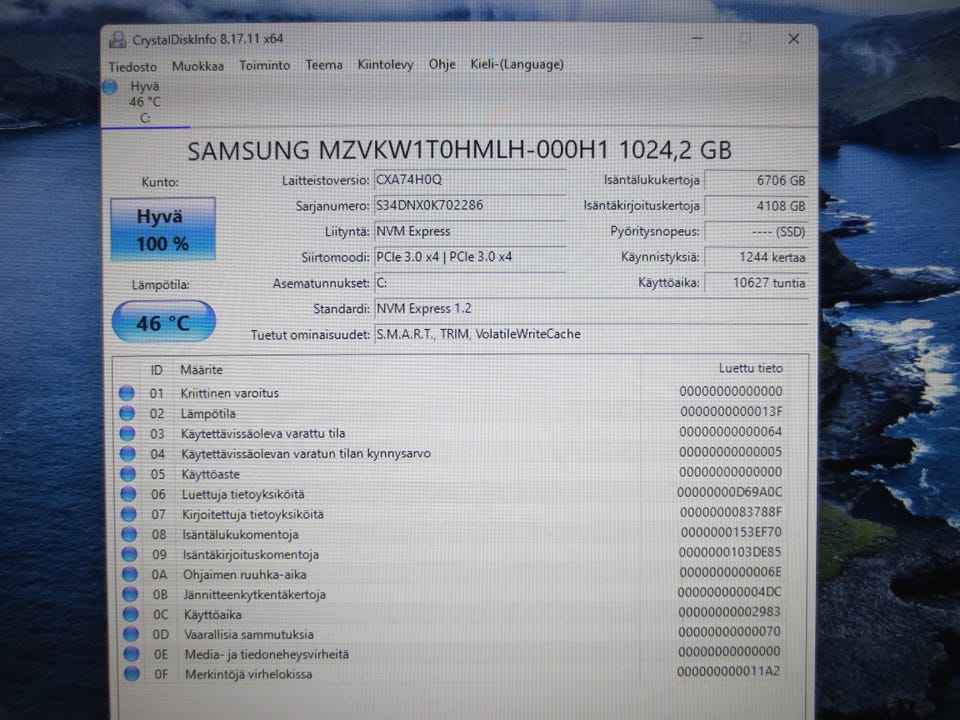The height and width of the screenshot is (720, 960).
Task: Click the 46 °C temperature button
Action: pos(163,321)
